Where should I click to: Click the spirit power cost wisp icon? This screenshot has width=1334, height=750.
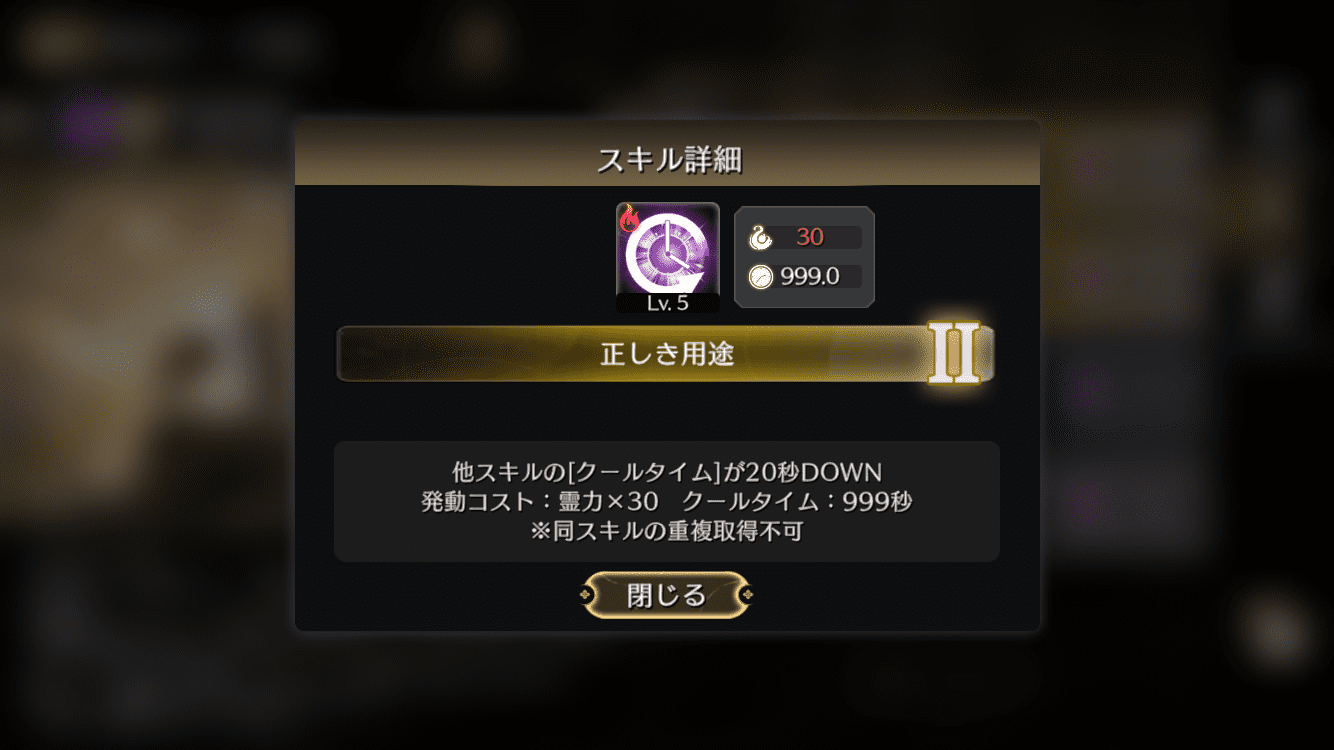(x=761, y=238)
